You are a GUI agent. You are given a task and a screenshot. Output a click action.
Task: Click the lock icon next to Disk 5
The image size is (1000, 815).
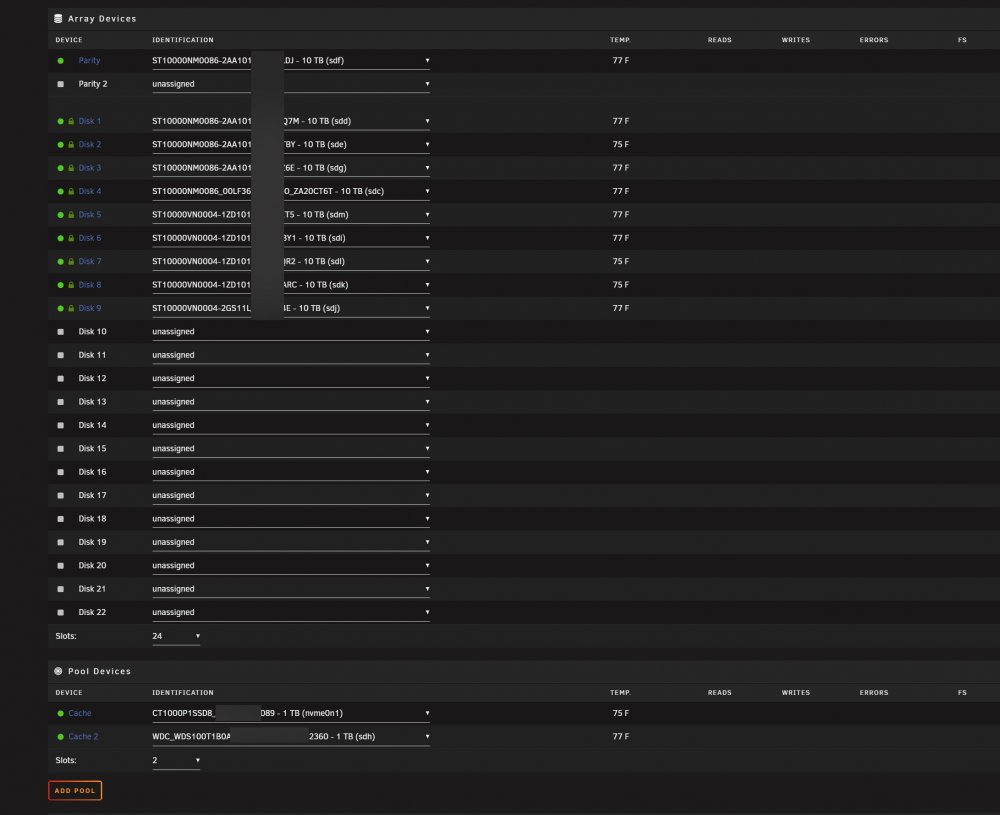[71, 215]
